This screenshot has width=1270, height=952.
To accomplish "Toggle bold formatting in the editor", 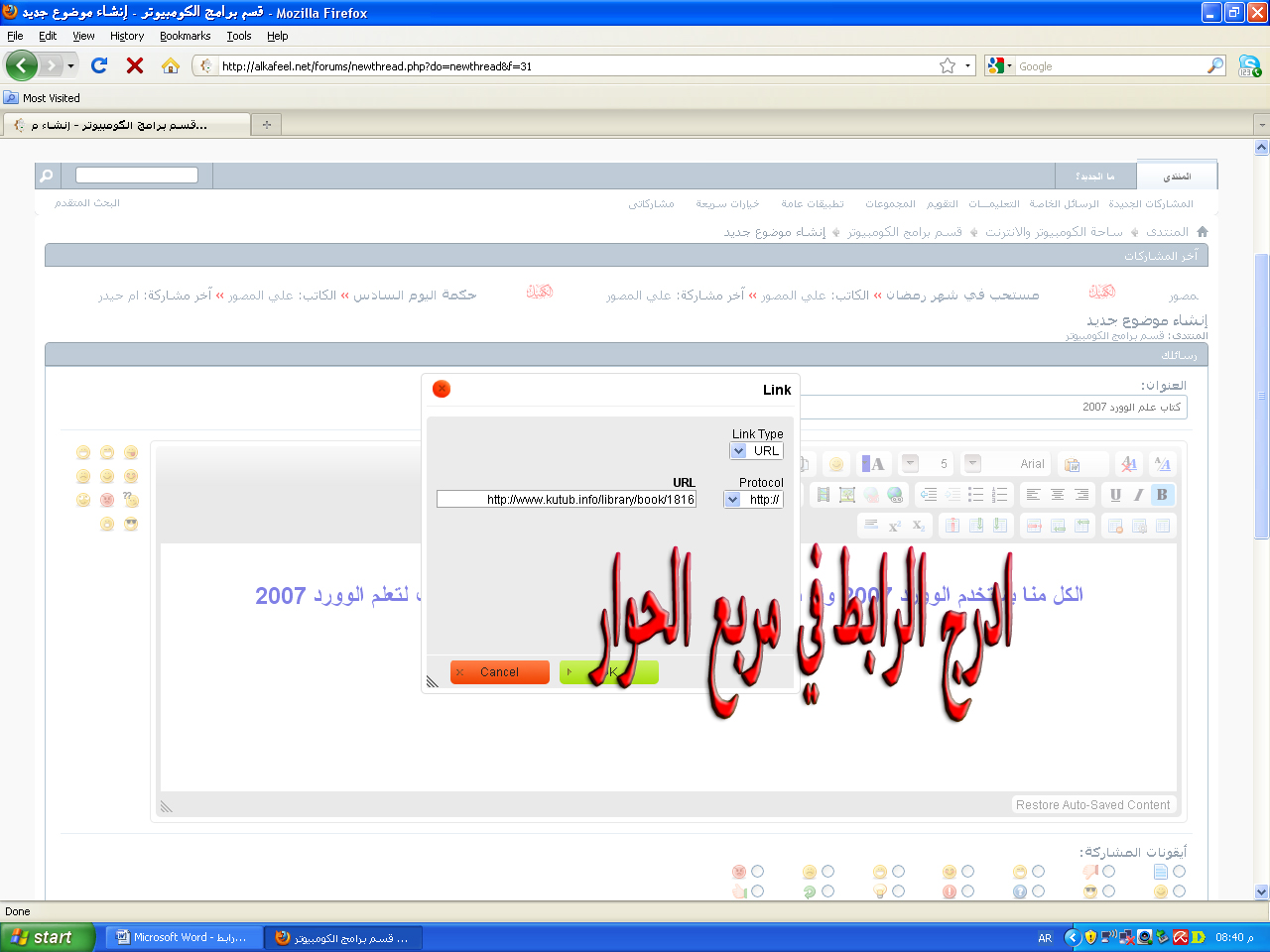I will (x=1162, y=495).
